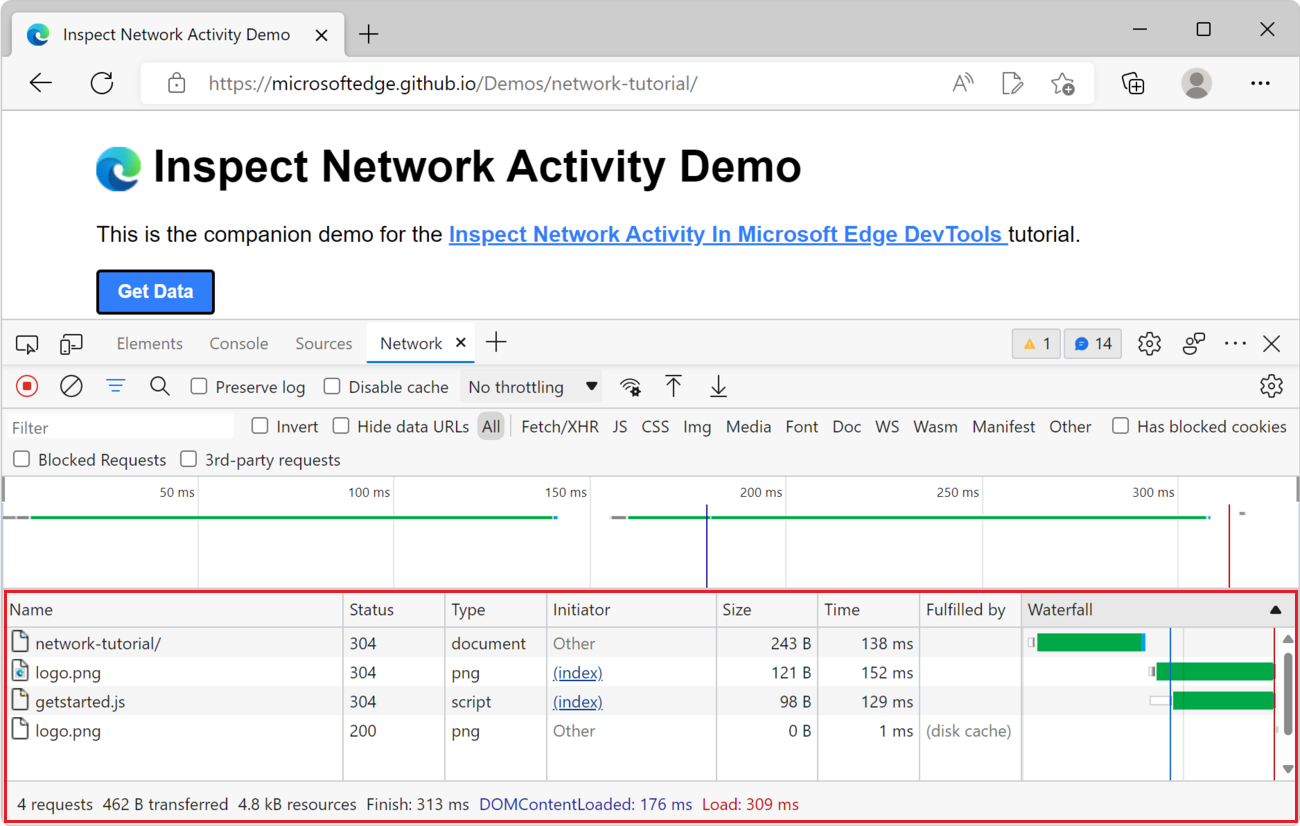Enable the Preserve log checkbox
Viewport: 1300px width, 826px height.
[199, 386]
